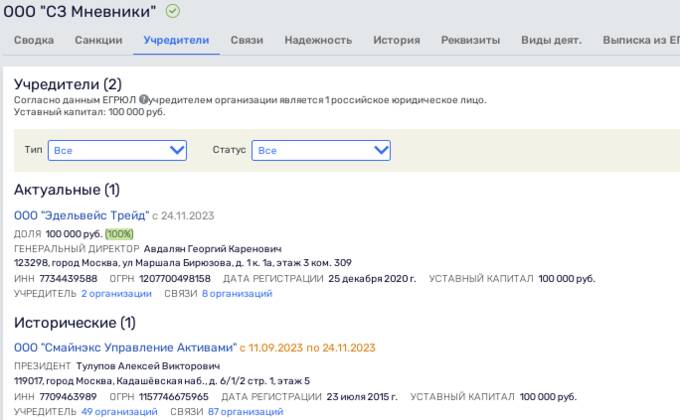680x420 pixels.
Task: Click the Кадашёвская наб. address line
Action: (162, 381)
